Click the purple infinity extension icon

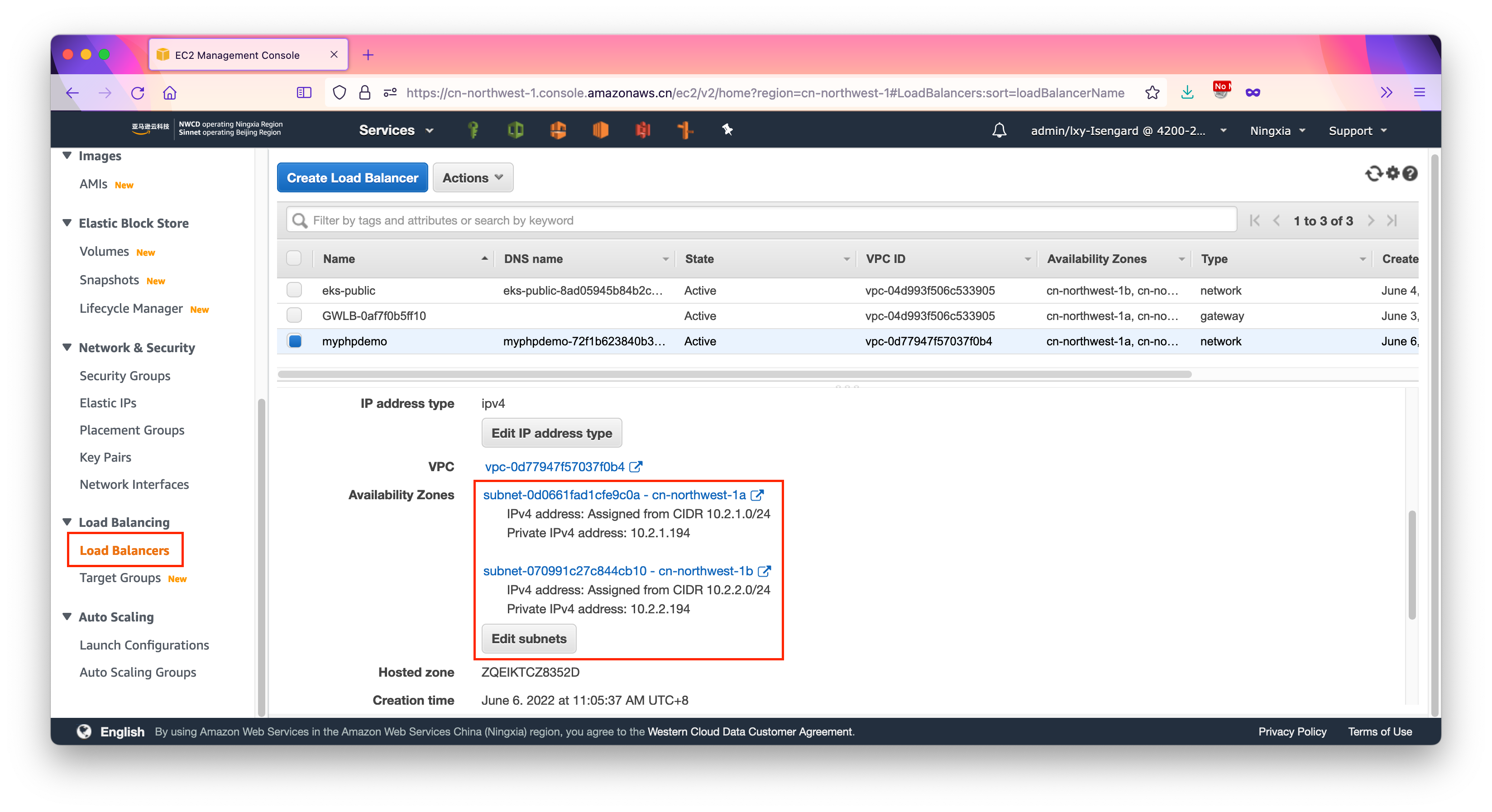[x=1253, y=93]
